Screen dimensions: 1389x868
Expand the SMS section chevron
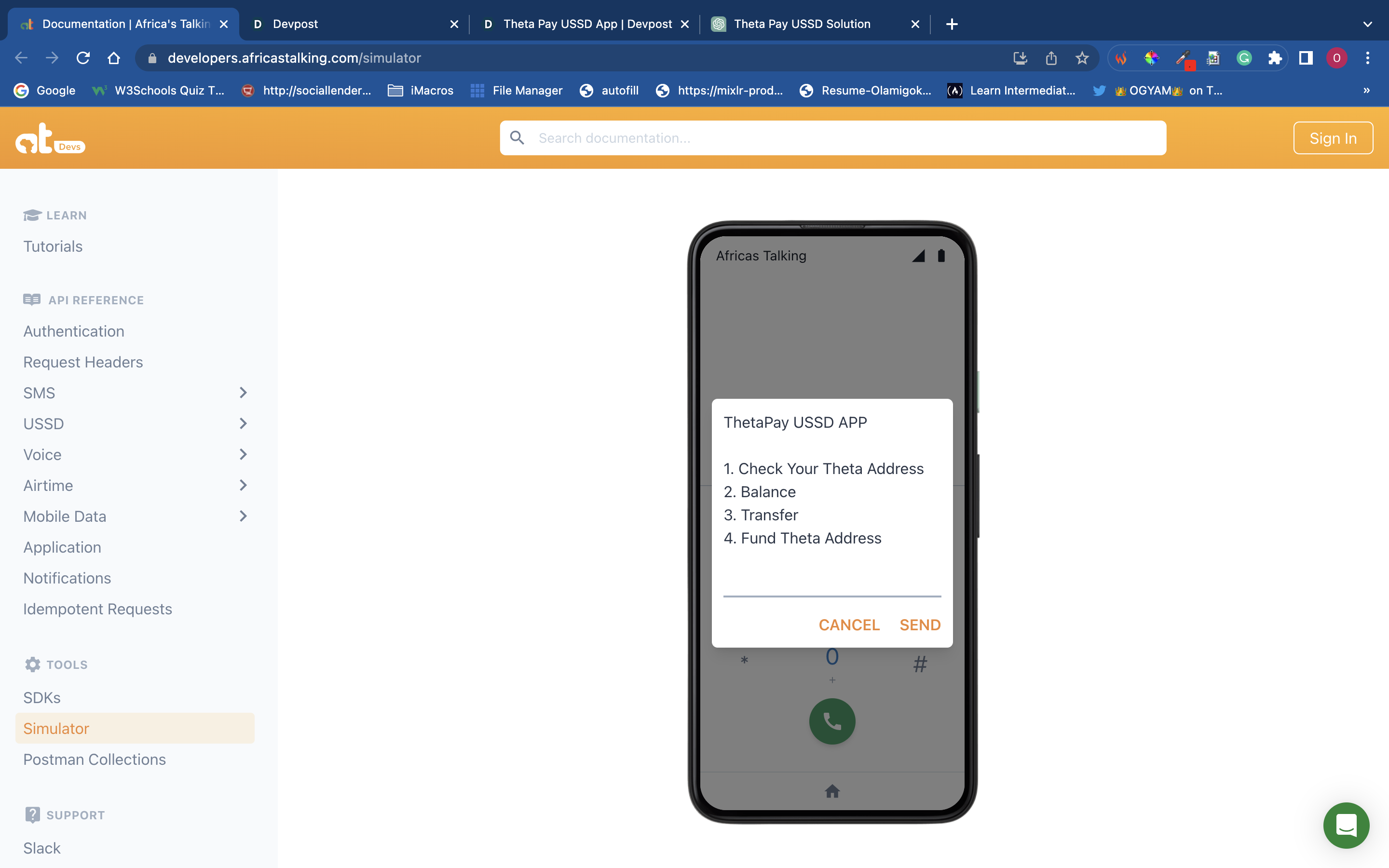point(243,393)
